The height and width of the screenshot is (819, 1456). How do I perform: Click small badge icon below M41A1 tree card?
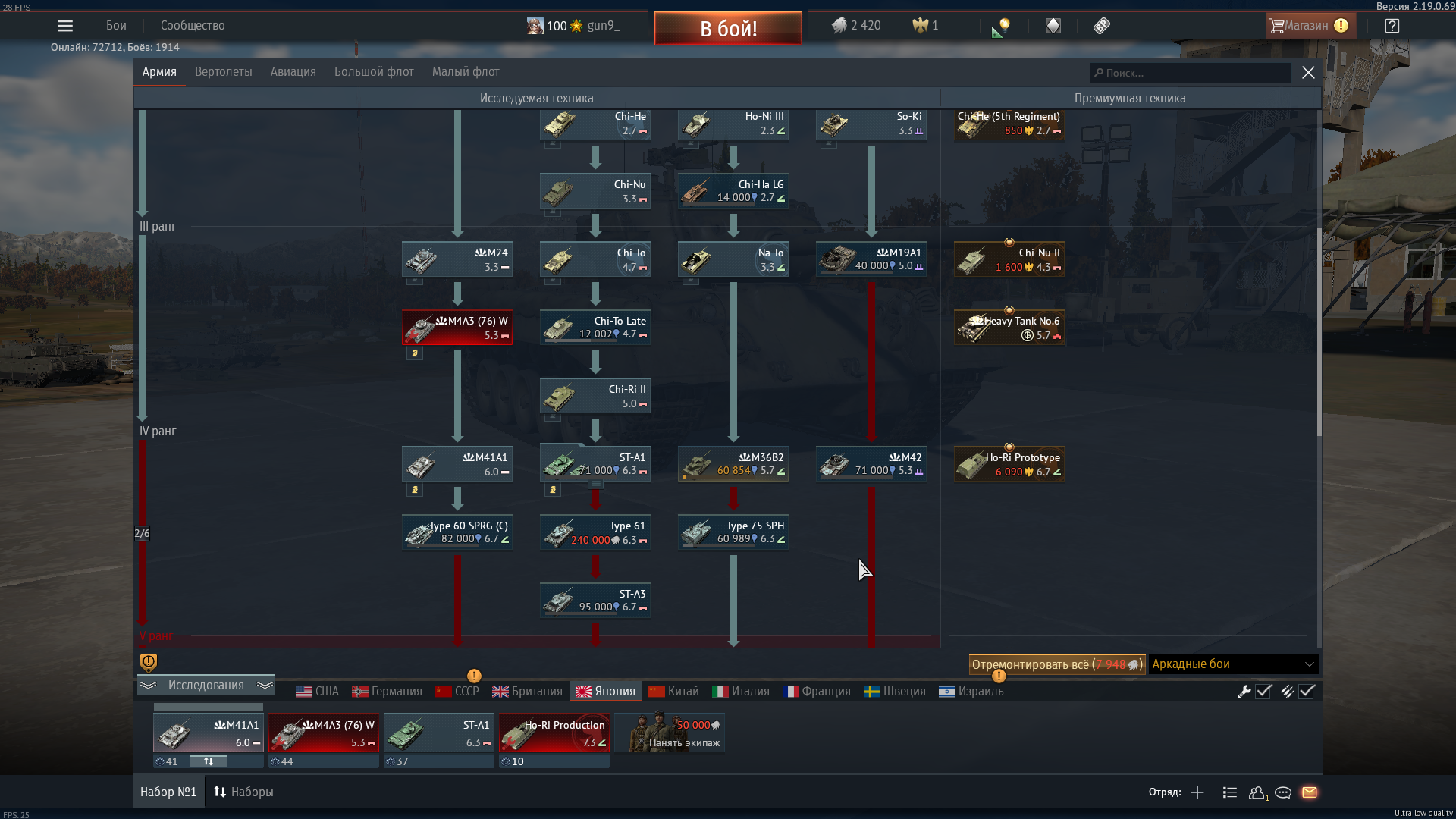[415, 490]
